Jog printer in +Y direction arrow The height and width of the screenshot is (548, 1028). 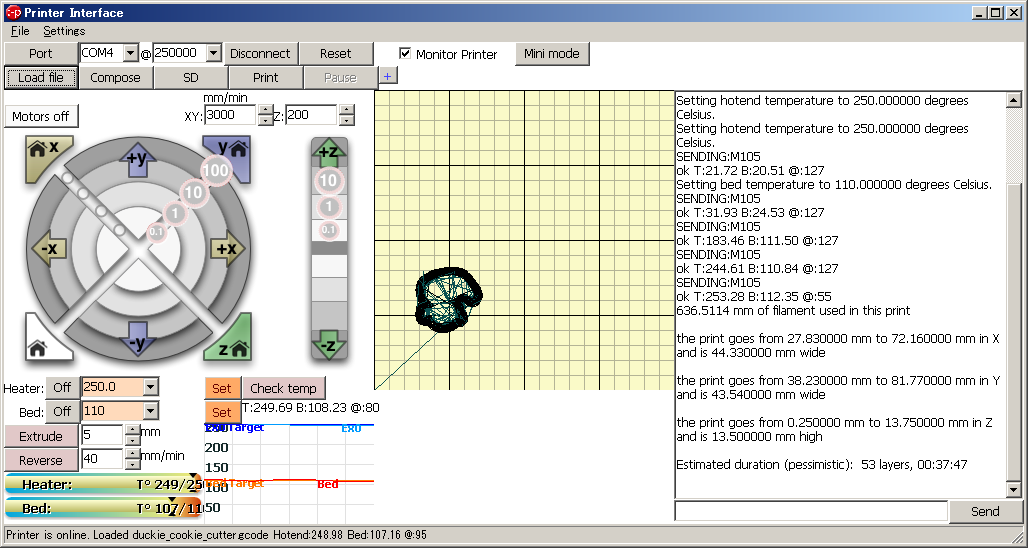coord(137,158)
